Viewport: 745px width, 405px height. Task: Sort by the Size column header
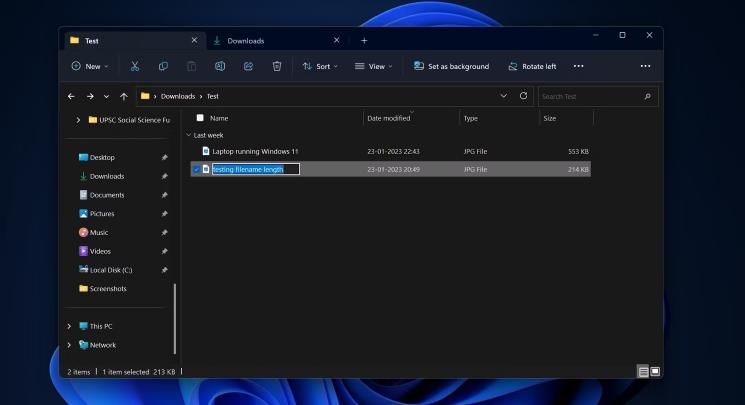[x=550, y=118]
